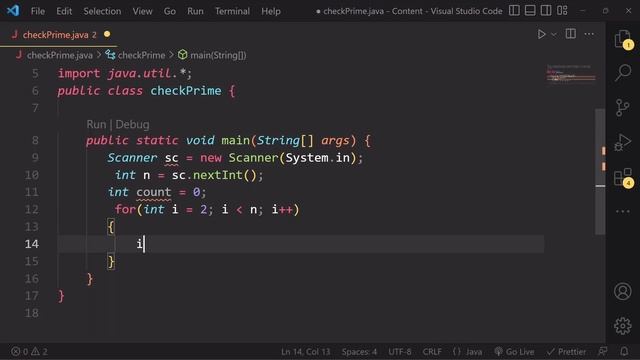Open the editor More Actions menu
Image resolution: width=640 pixels, height=360 pixels.
pyautogui.click(x=589, y=34)
